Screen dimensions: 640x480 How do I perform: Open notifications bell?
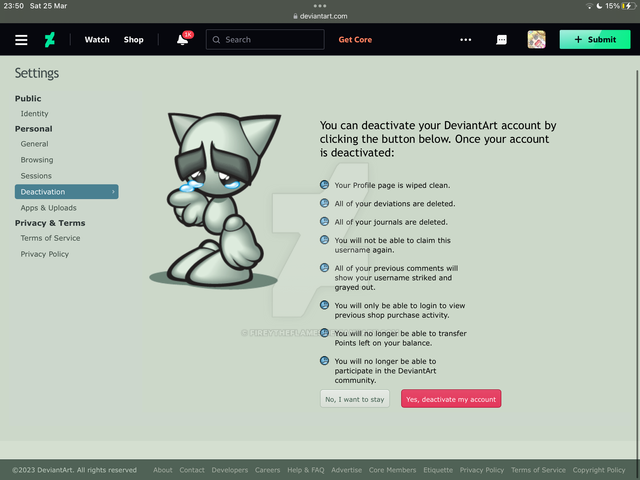182,40
